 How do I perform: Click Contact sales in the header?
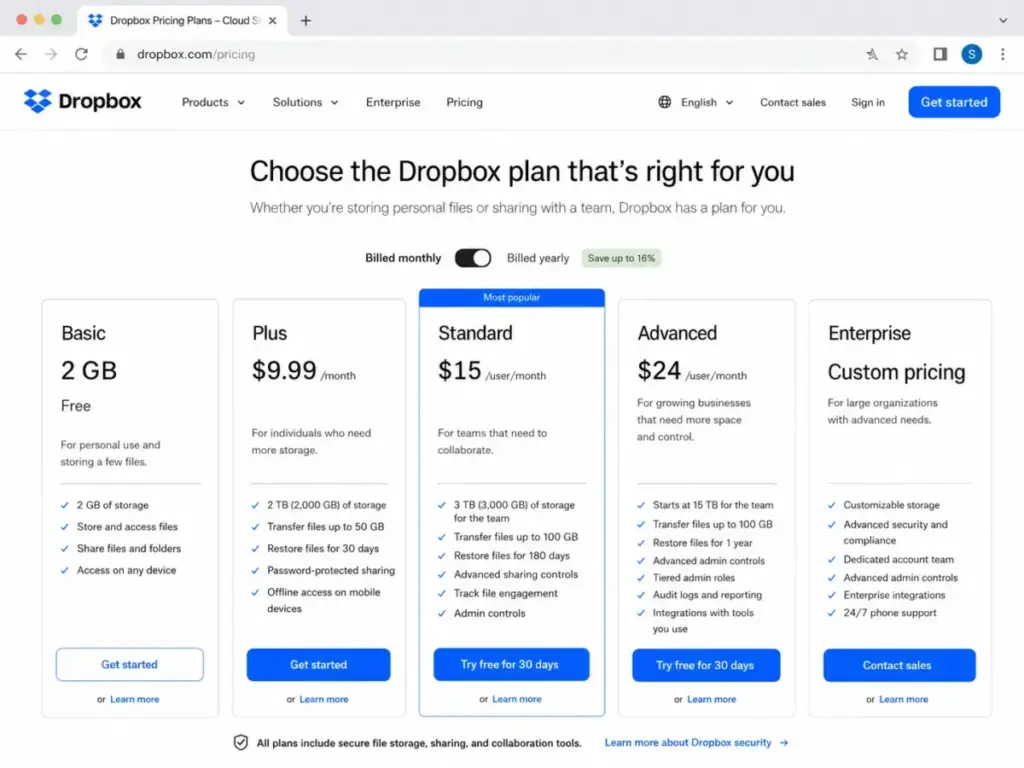(x=793, y=102)
